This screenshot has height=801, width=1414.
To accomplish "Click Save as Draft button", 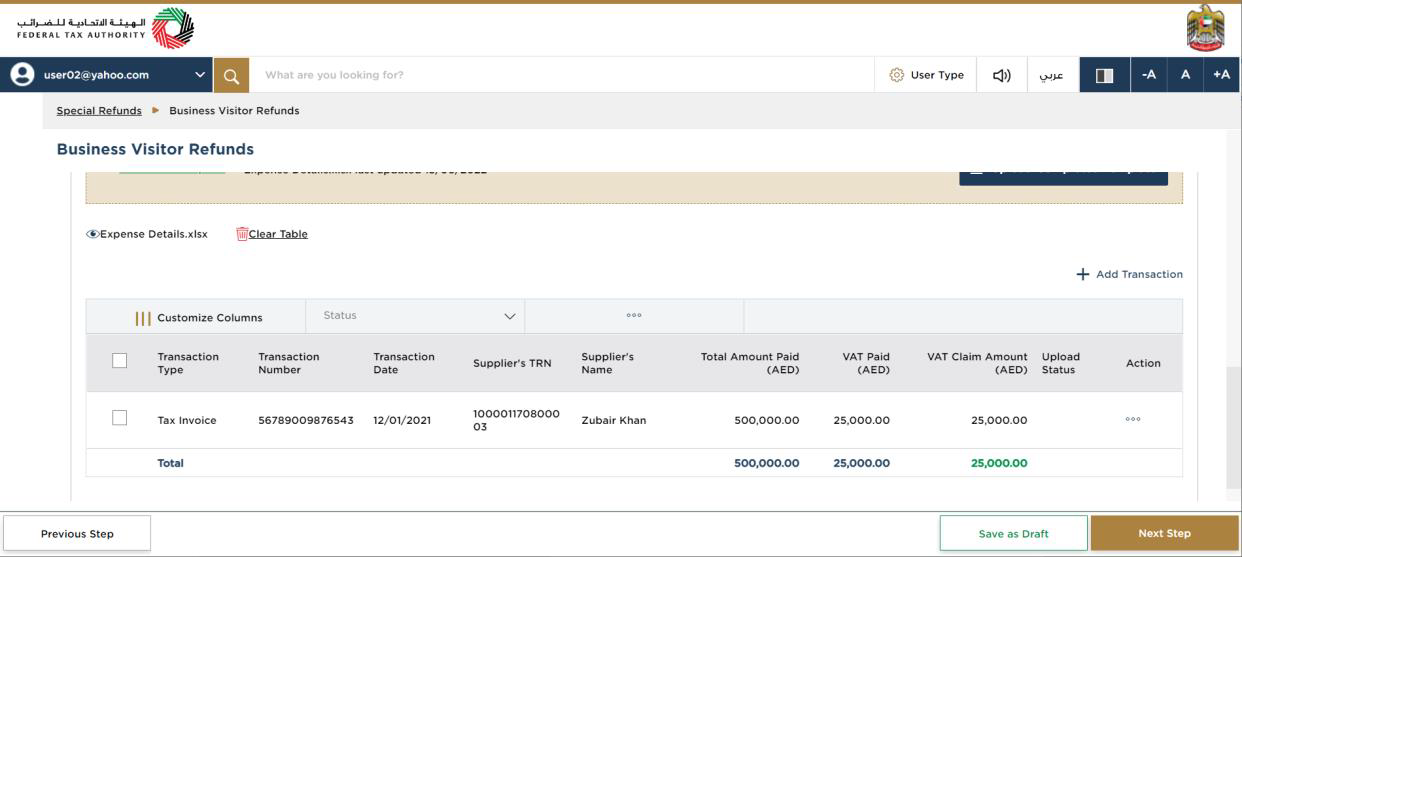I will [1013, 534].
